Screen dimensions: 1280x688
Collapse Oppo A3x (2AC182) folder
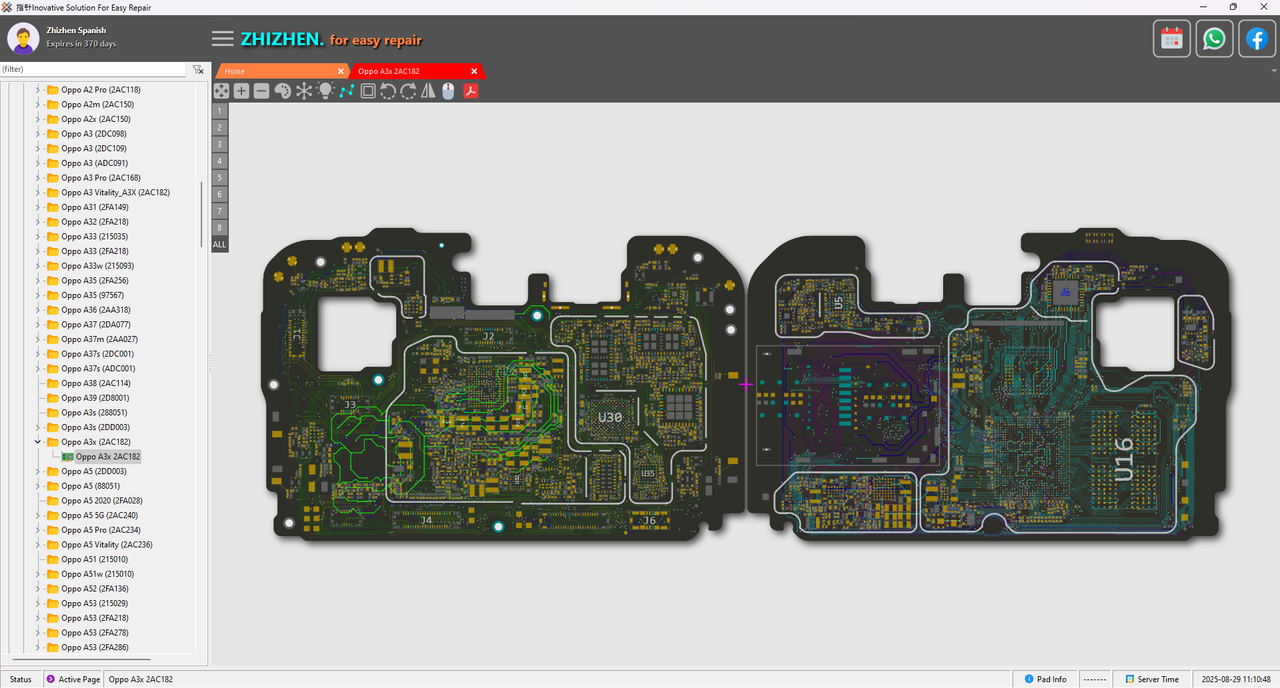pyautogui.click(x=38, y=442)
